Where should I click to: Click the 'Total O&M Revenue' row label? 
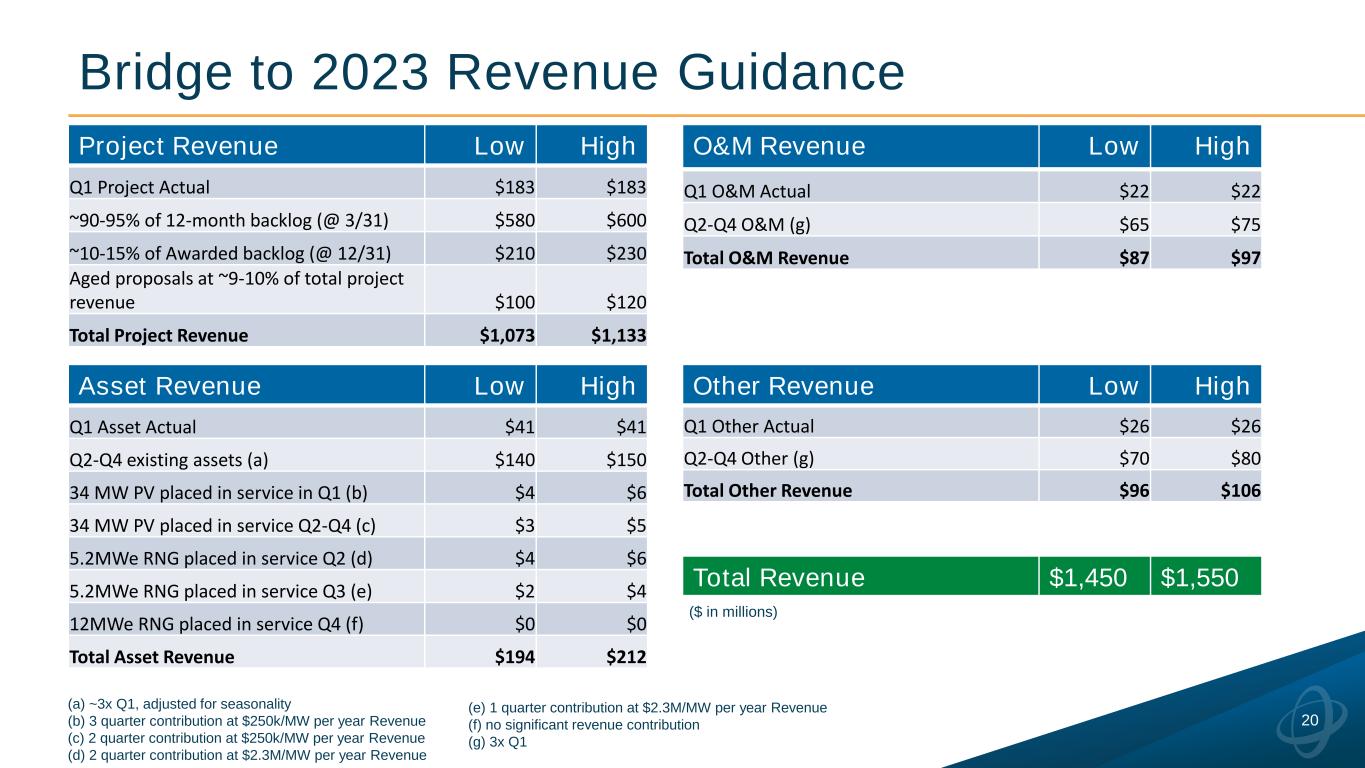pyautogui.click(x=766, y=258)
